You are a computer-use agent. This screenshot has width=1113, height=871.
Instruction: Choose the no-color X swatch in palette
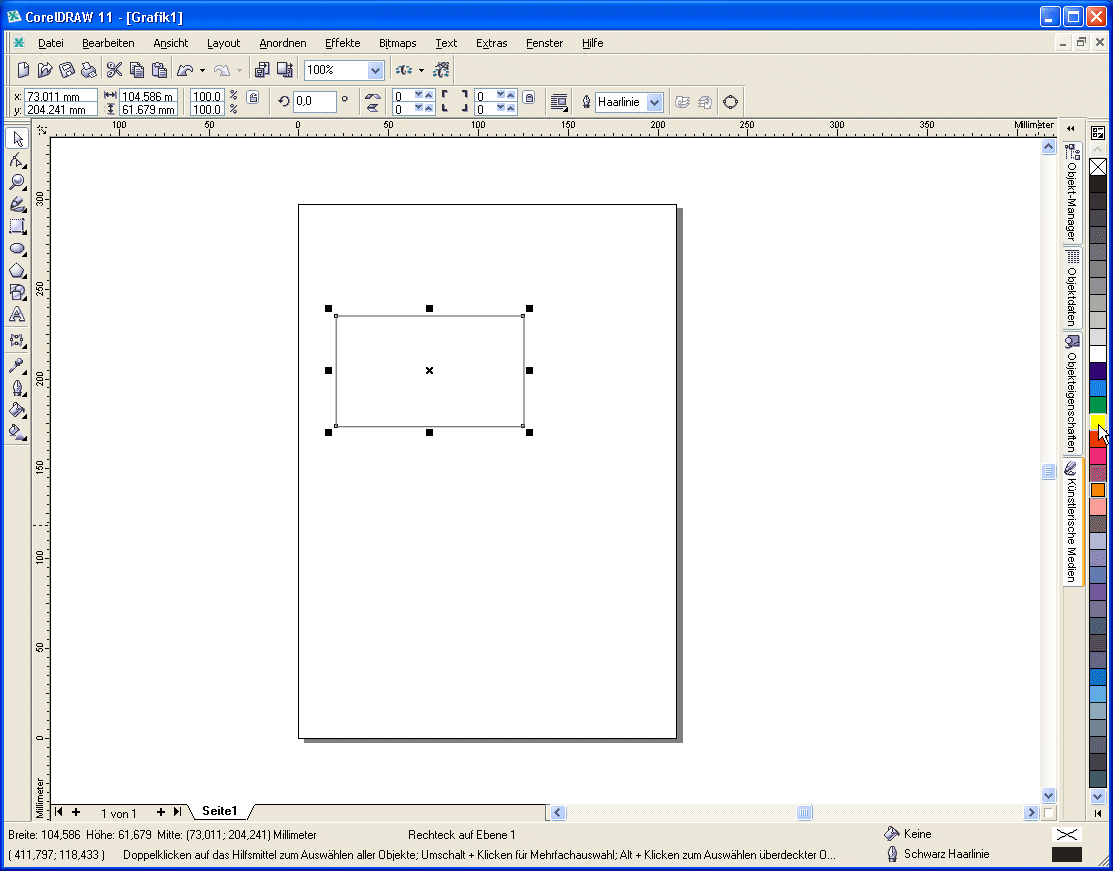[1097, 167]
